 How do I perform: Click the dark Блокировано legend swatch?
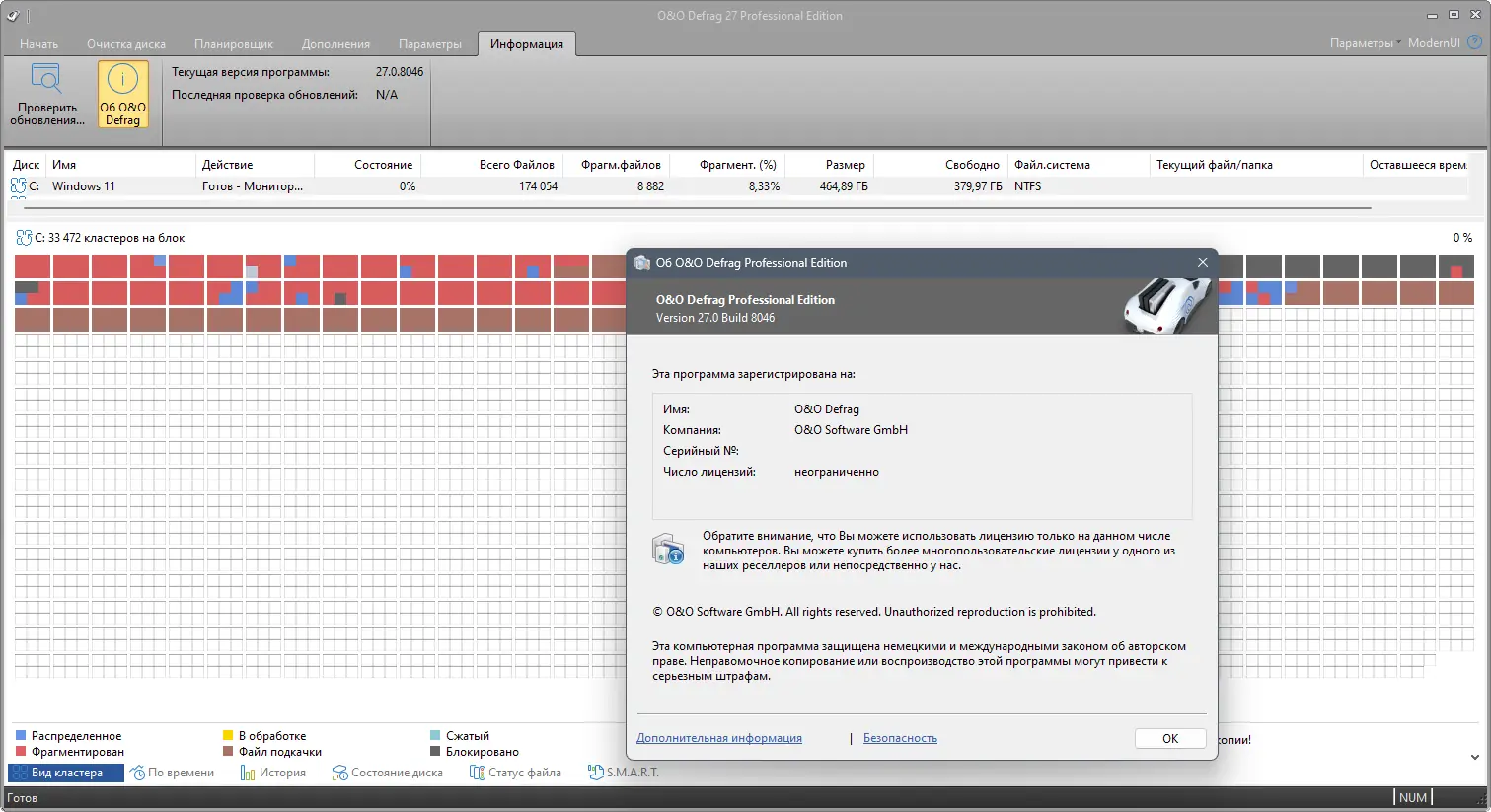pos(435,752)
